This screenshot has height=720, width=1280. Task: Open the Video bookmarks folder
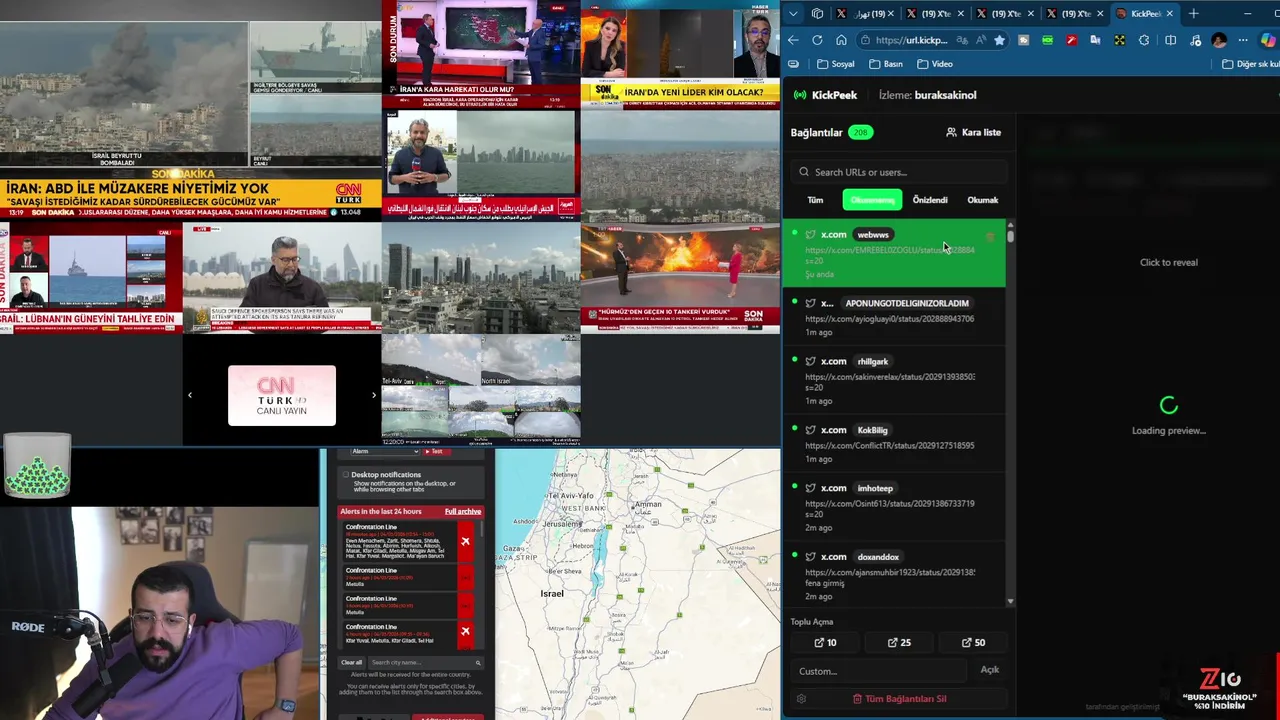click(x=935, y=64)
